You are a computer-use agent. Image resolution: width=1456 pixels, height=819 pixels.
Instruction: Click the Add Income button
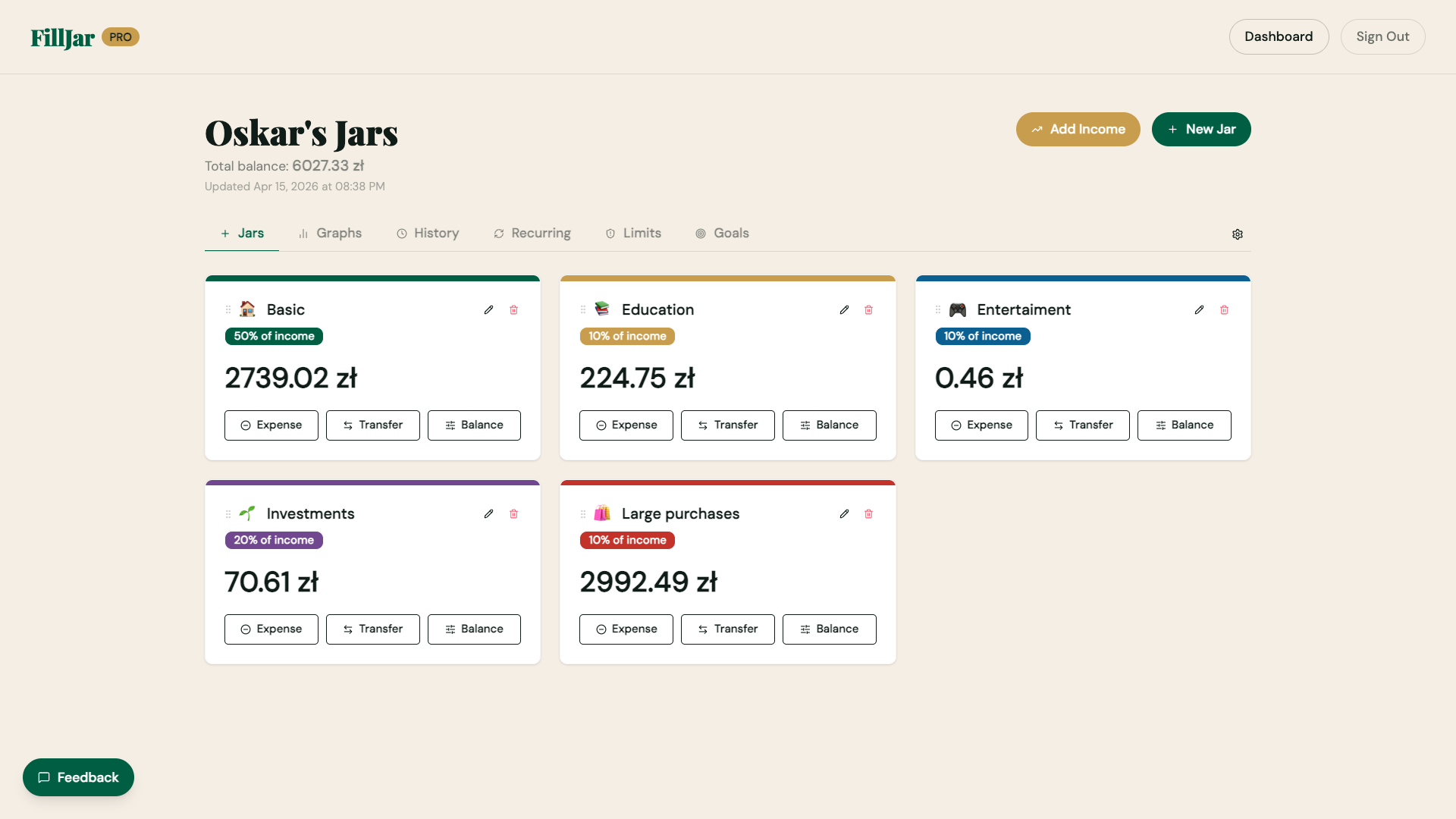(x=1078, y=129)
